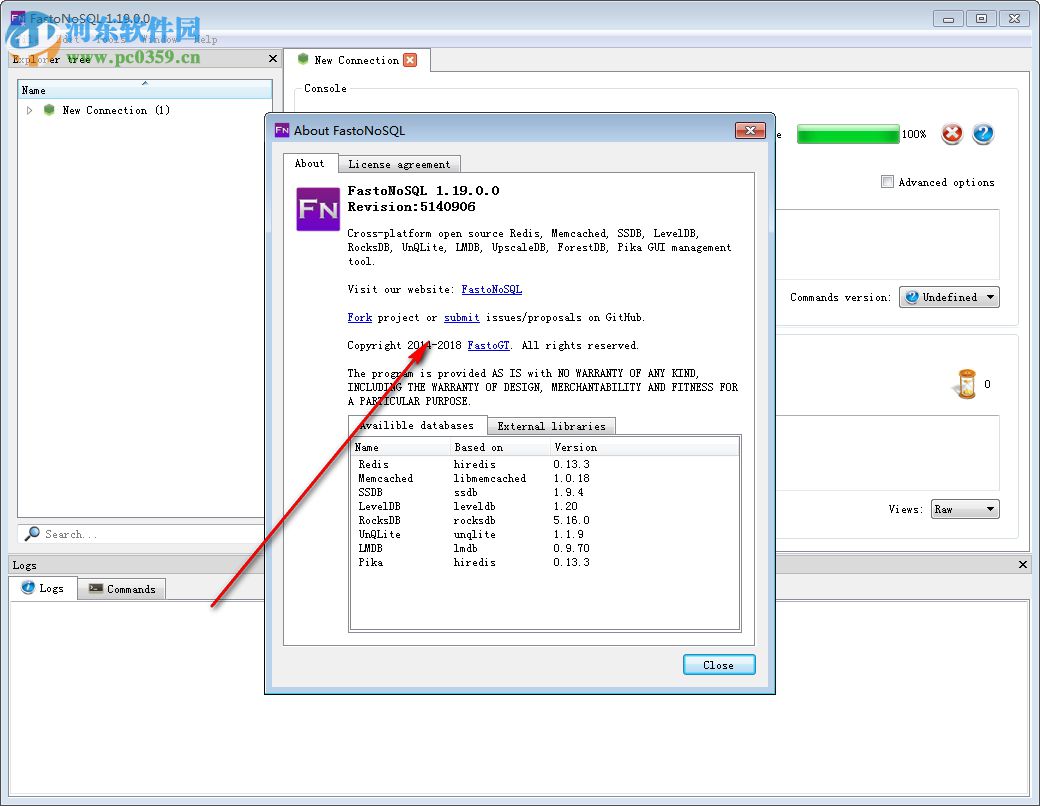Click the Close button in About dialog
Viewport: 1040px width, 806px height.
719,665
